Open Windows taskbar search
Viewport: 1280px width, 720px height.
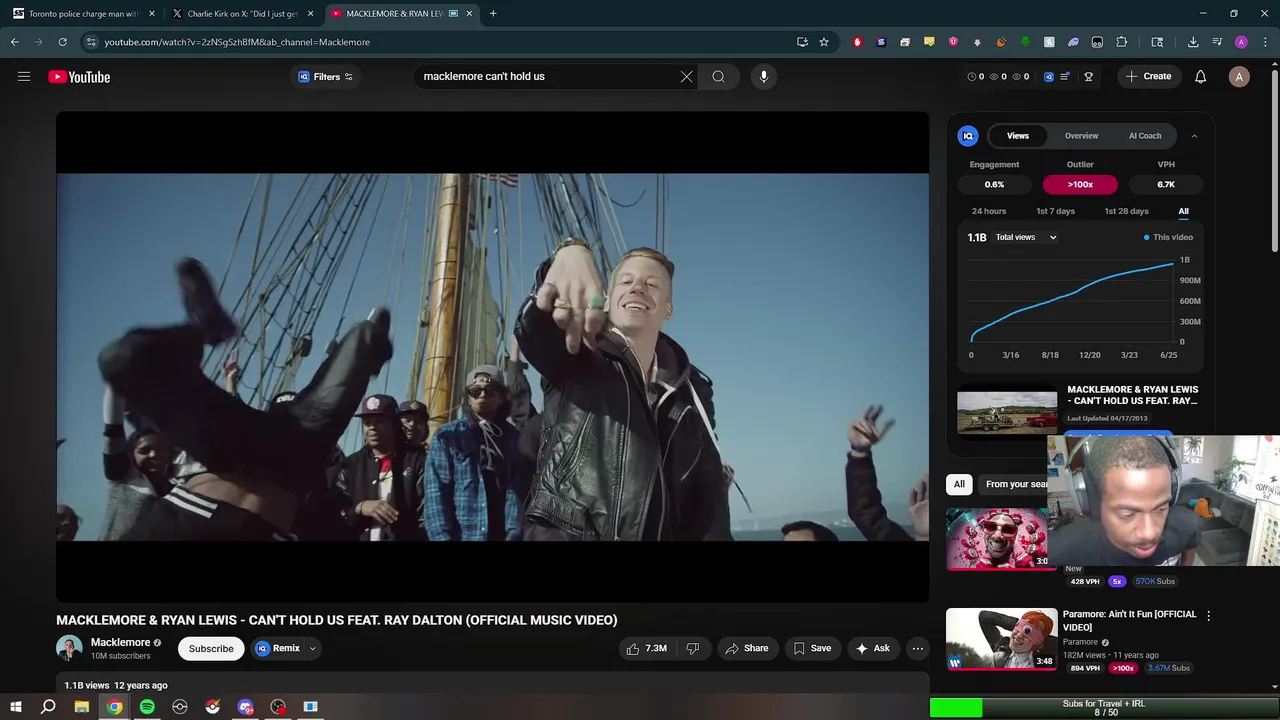tap(48, 707)
